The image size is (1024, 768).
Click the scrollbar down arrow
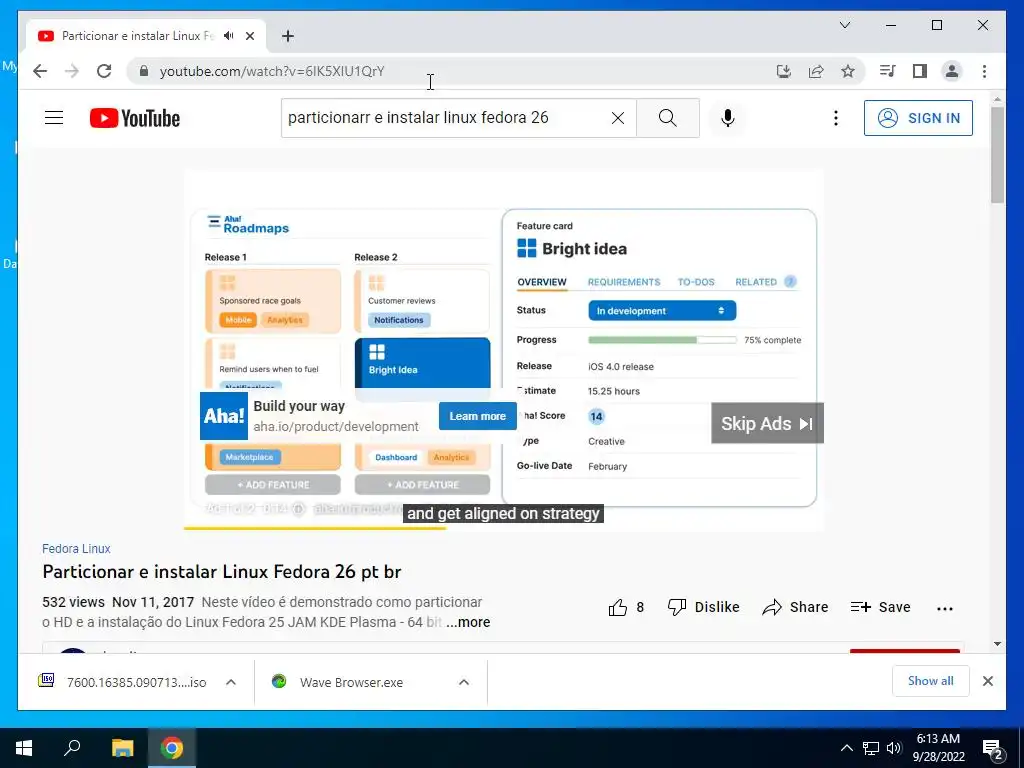pos(997,644)
